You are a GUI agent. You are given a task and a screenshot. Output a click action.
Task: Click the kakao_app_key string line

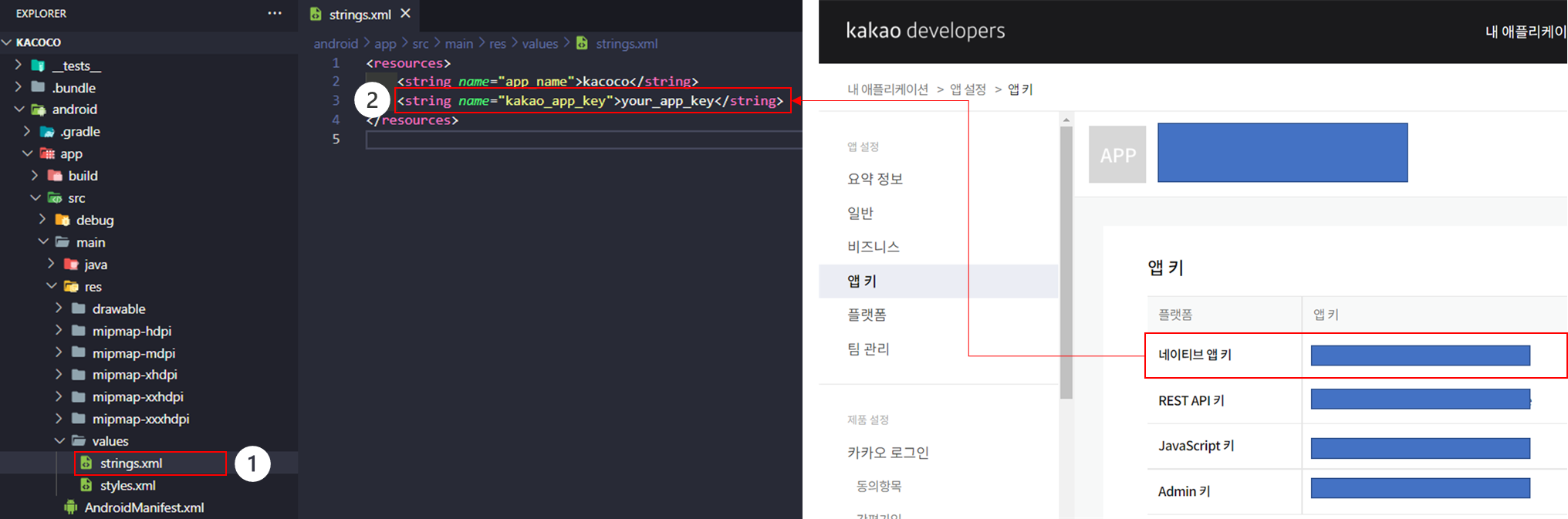coord(590,101)
